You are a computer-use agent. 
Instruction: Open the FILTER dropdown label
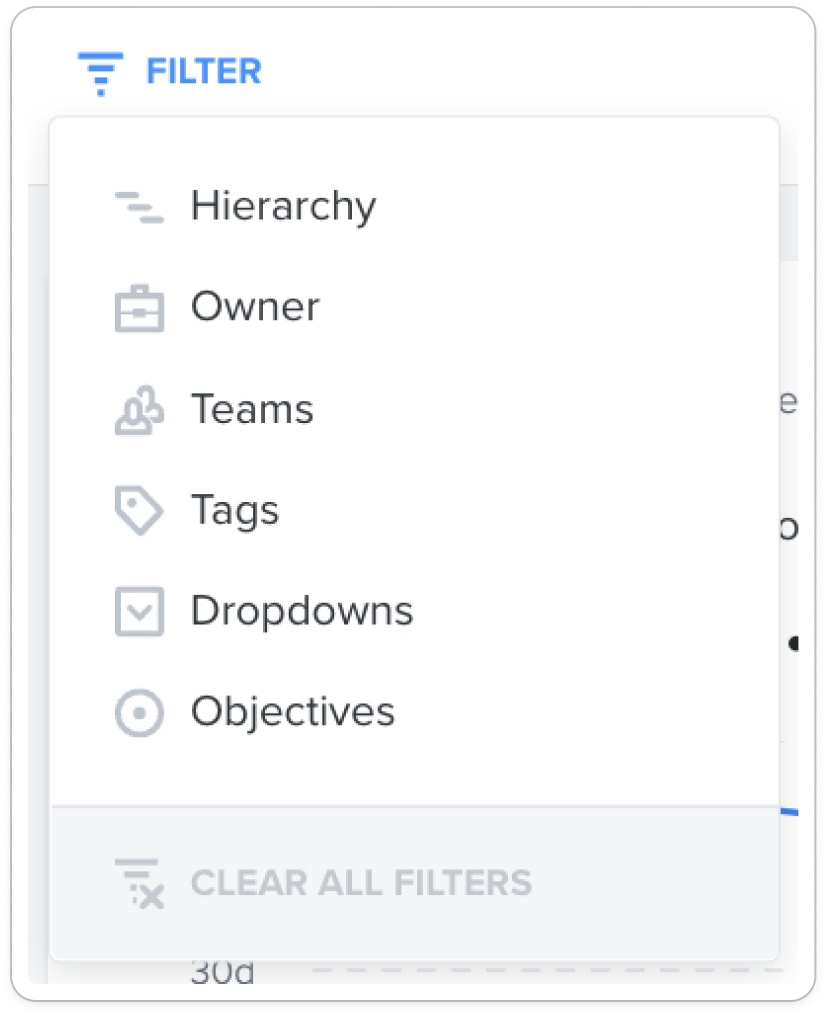pos(204,71)
